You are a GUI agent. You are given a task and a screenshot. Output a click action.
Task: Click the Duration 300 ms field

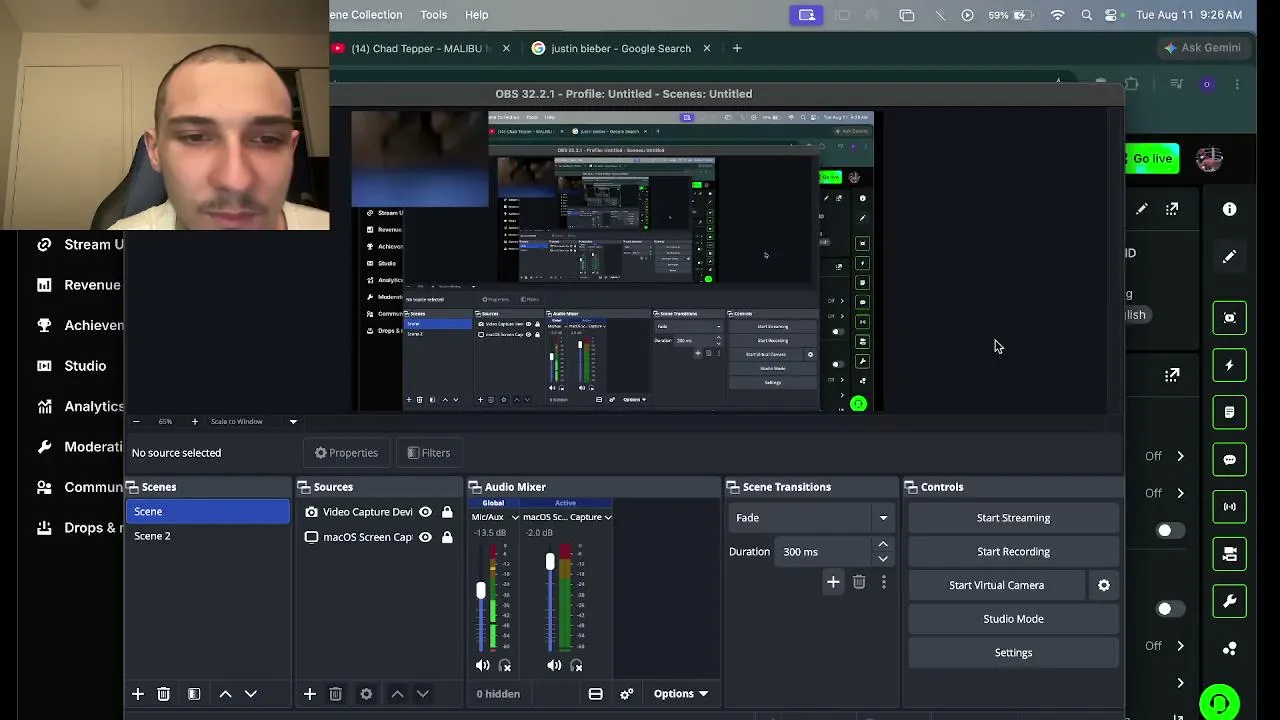[823, 552]
